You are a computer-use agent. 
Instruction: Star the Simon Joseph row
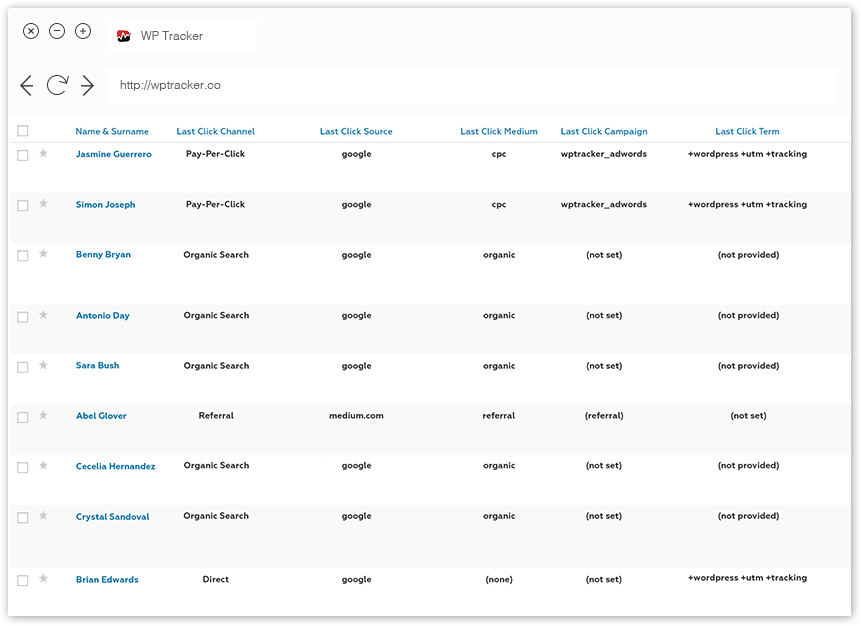click(43, 203)
